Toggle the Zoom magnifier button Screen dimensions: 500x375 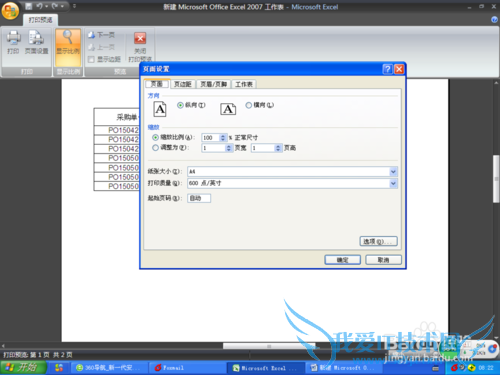click(x=68, y=47)
